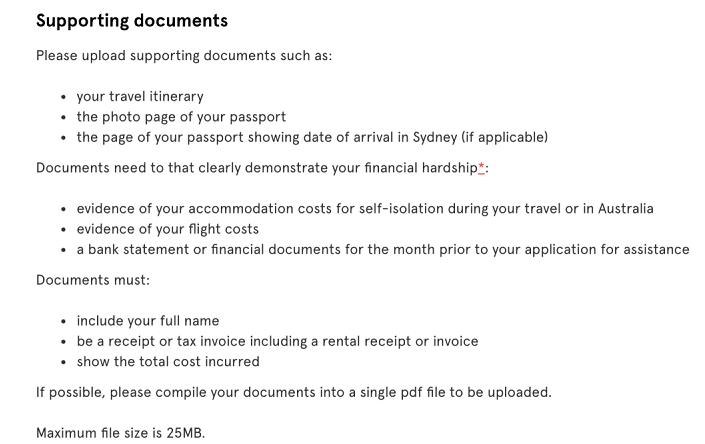Click the 'receipt or tax invoice' bullet

(277, 341)
